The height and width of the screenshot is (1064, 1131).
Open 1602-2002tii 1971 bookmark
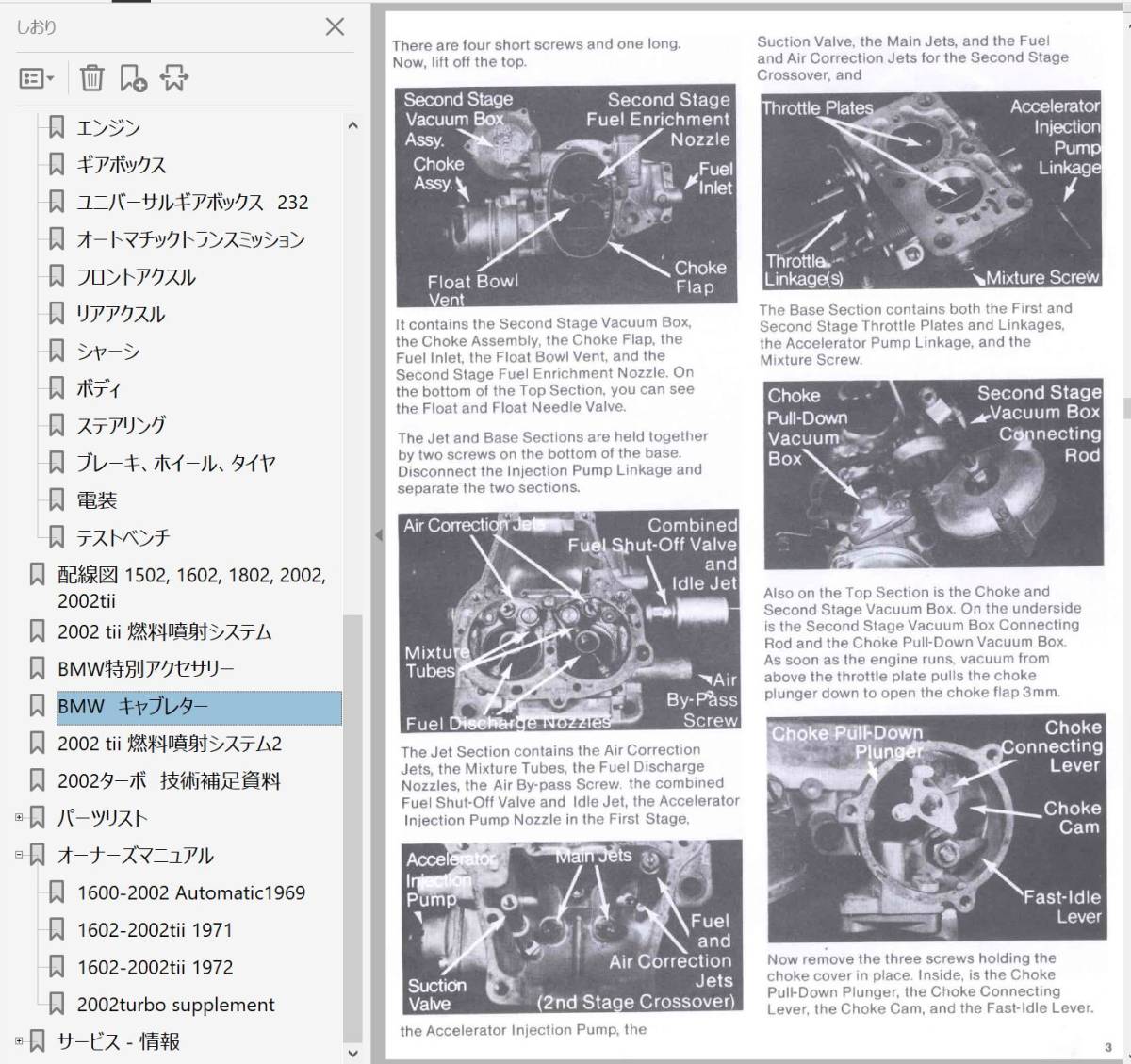click(155, 930)
